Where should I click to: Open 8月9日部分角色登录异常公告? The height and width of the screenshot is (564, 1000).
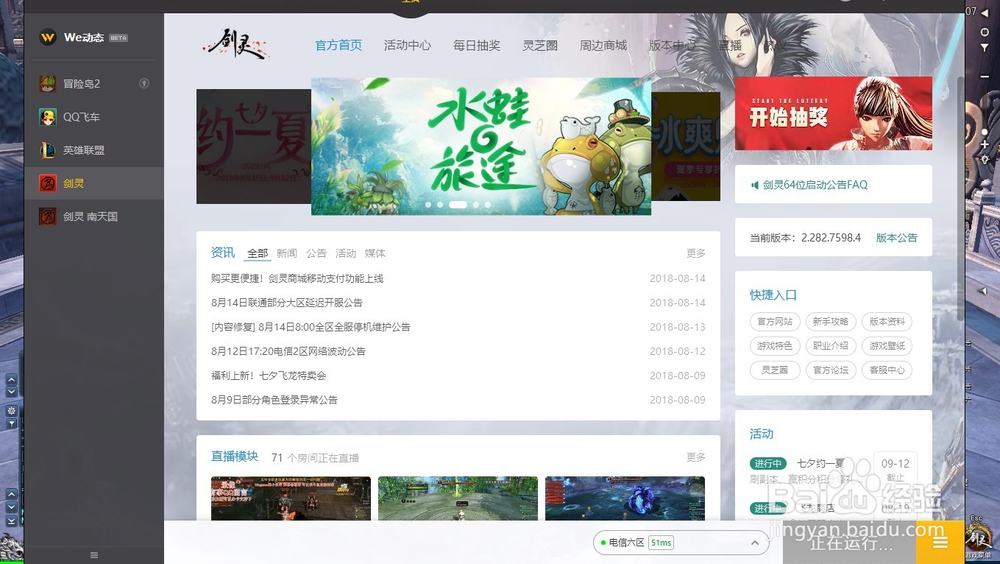[274, 399]
